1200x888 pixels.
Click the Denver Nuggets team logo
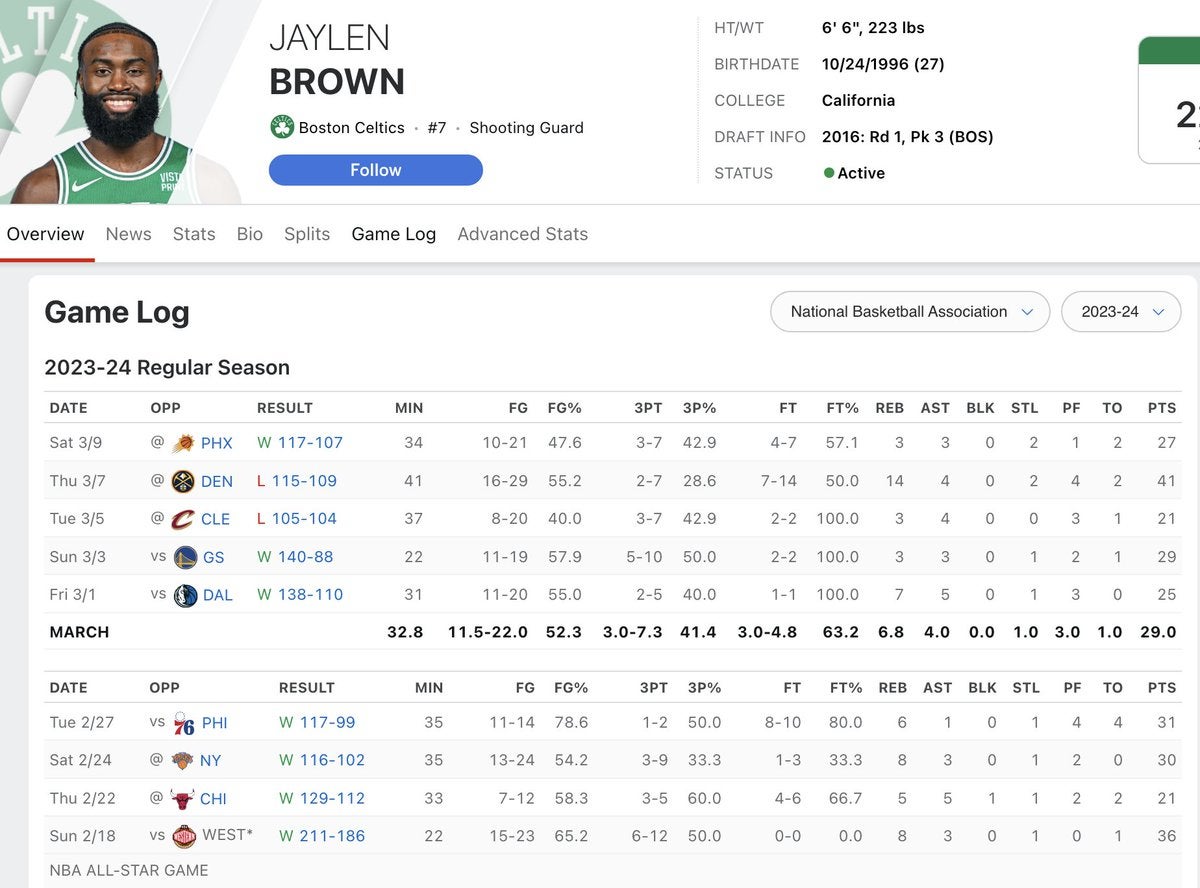click(182, 481)
